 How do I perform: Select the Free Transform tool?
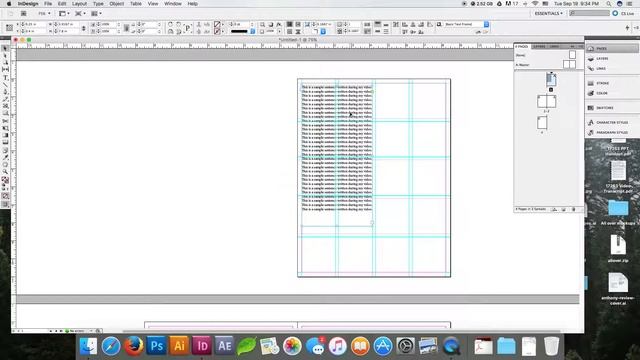[x=5, y=128]
